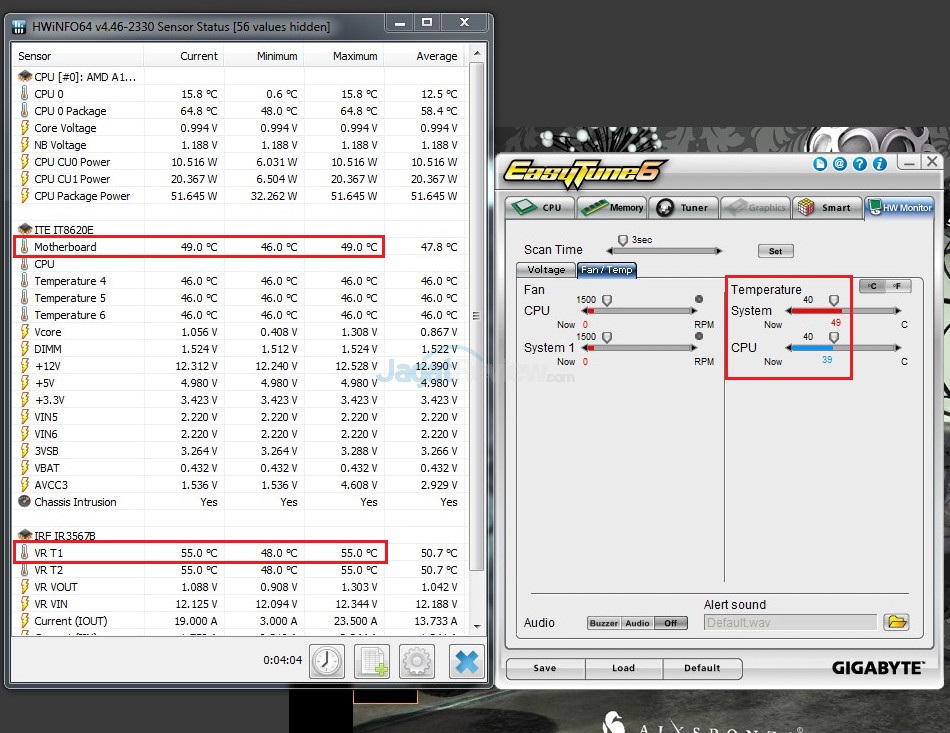Switch temperature unit to °F

tap(898, 286)
